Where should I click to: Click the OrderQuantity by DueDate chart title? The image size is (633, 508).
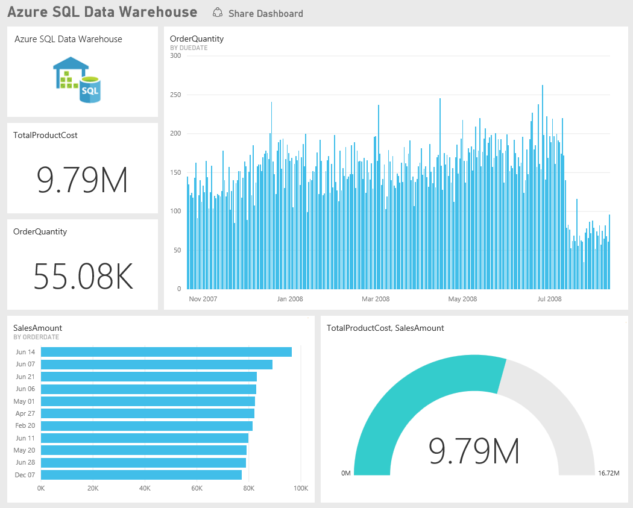(x=197, y=39)
